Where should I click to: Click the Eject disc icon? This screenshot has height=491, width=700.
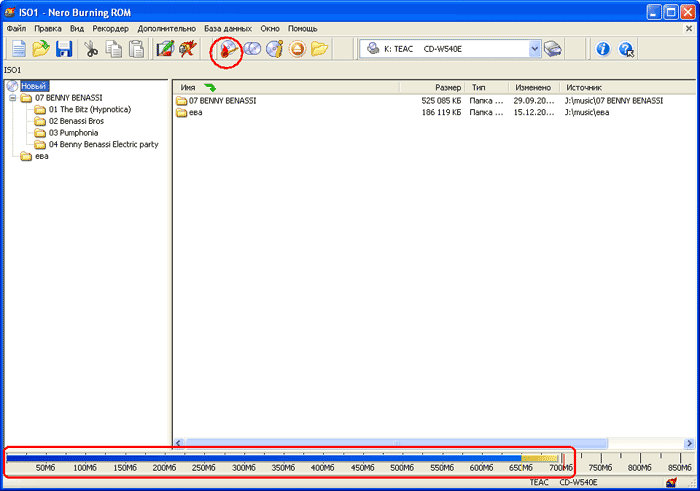[x=297, y=48]
